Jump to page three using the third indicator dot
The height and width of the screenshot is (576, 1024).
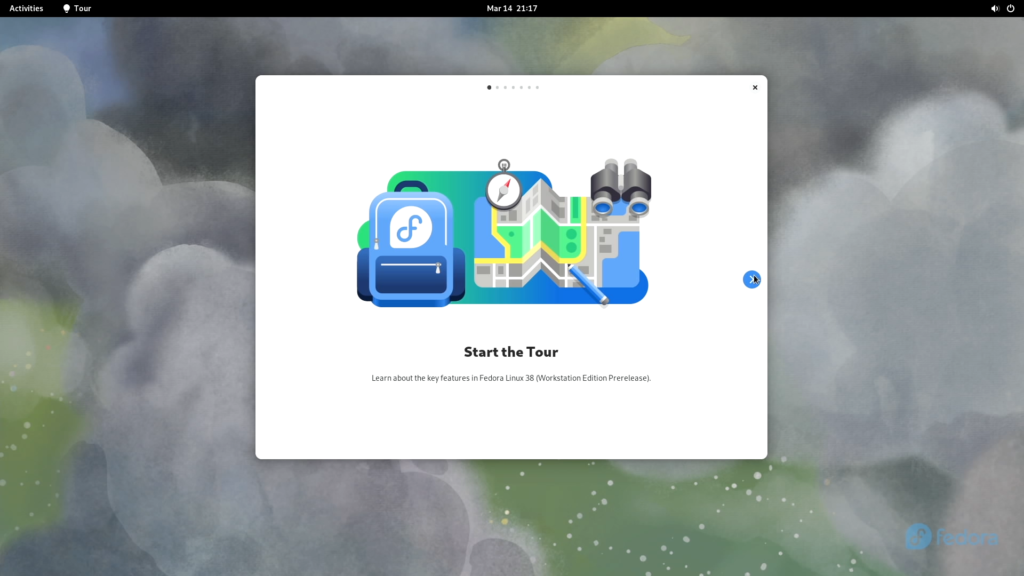pos(505,88)
